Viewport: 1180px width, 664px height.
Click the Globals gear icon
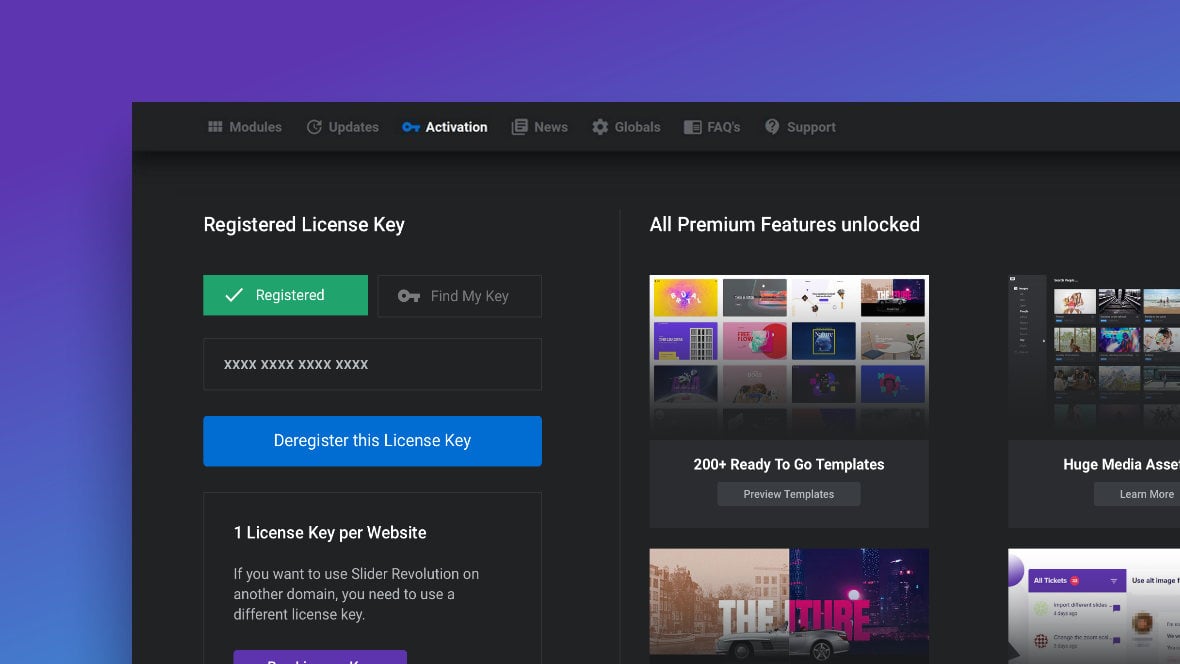600,126
